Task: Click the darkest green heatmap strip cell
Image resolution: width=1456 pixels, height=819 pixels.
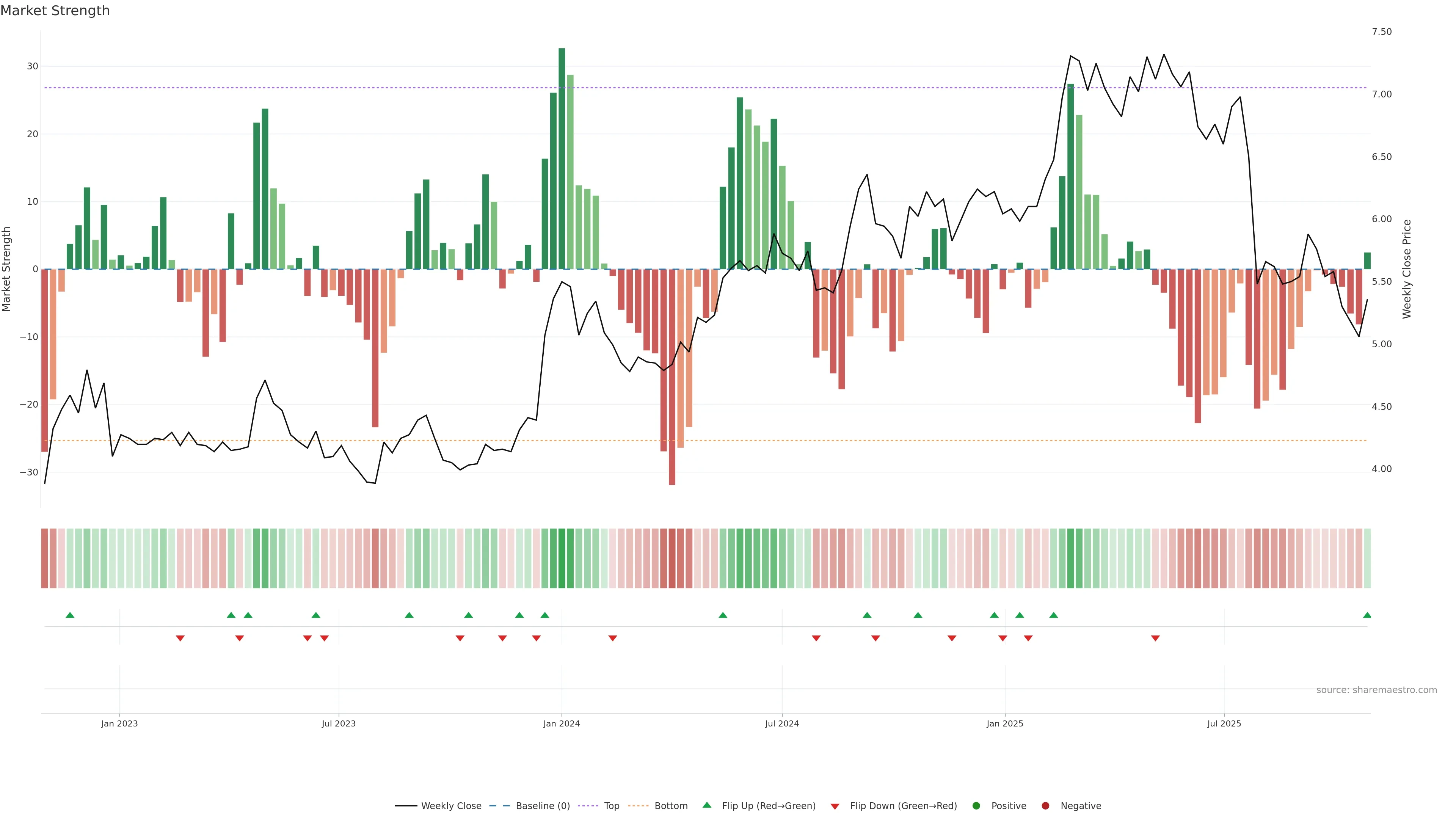Action: coord(562,559)
